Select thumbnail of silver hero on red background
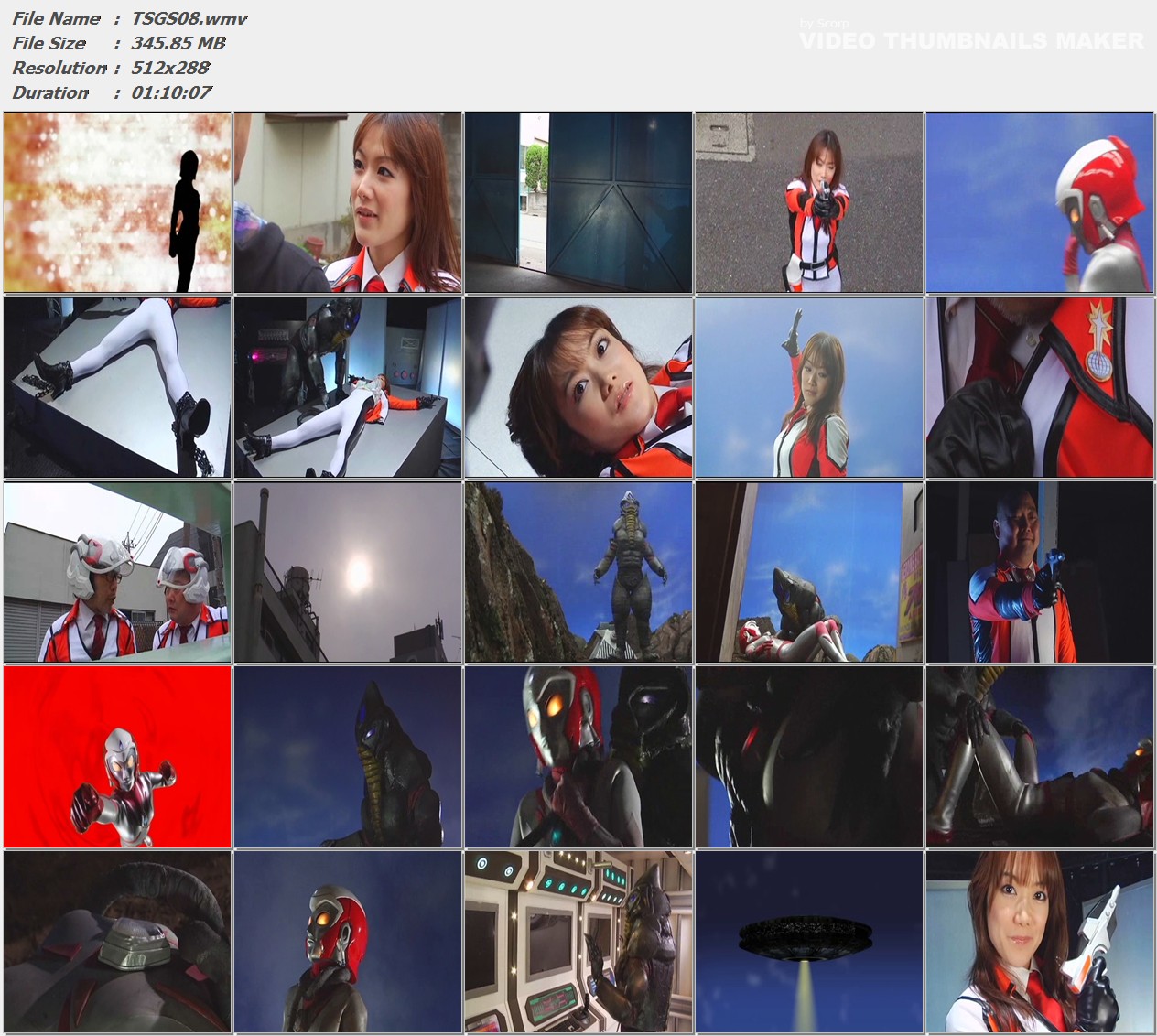 [x=117, y=757]
